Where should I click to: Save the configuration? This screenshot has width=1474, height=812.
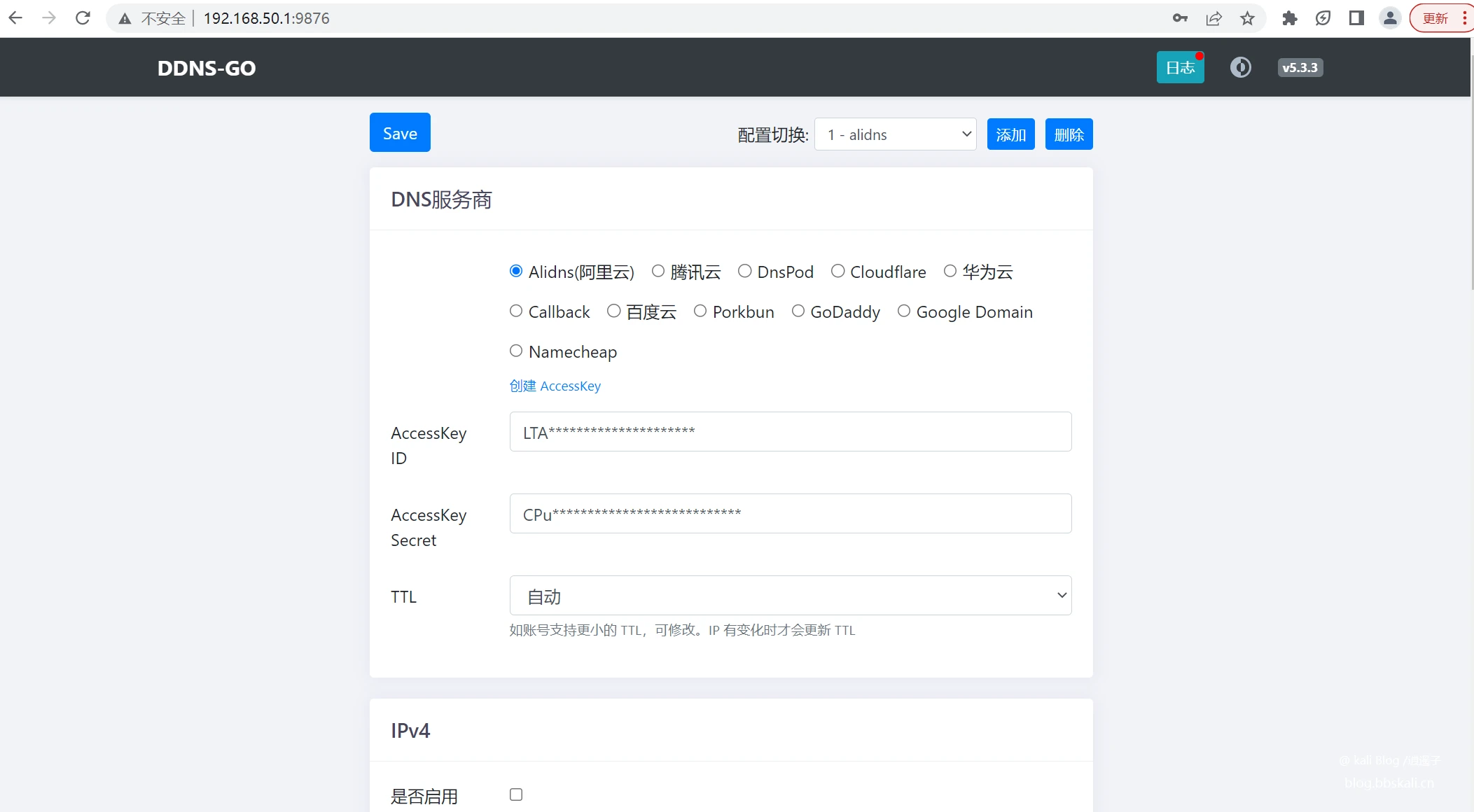pos(400,132)
